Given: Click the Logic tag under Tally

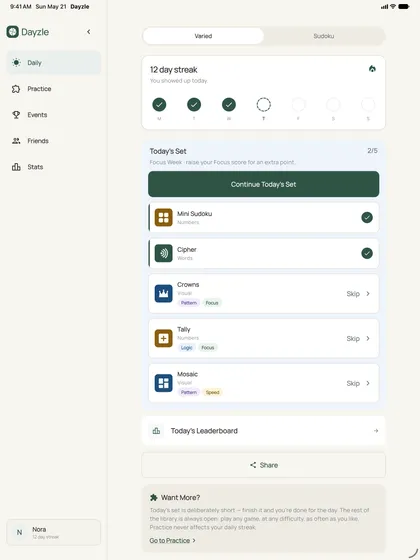Looking at the screenshot, I should tap(186, 348).
